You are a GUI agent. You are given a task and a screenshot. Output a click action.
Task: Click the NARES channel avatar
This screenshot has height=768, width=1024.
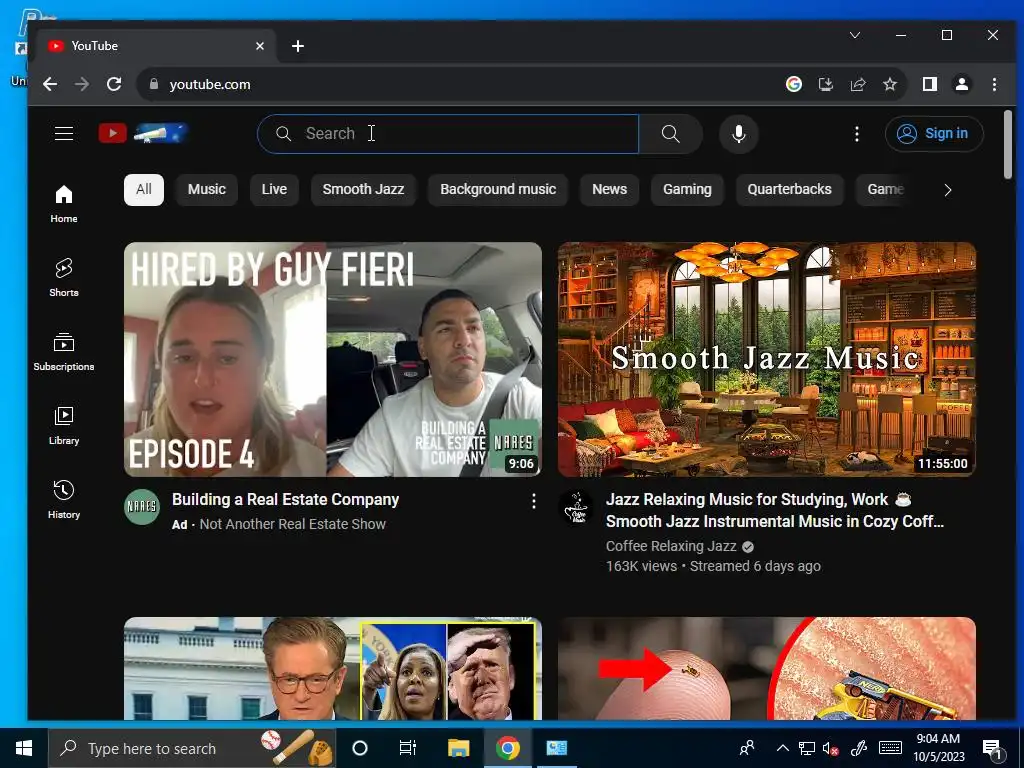point(142,507)
